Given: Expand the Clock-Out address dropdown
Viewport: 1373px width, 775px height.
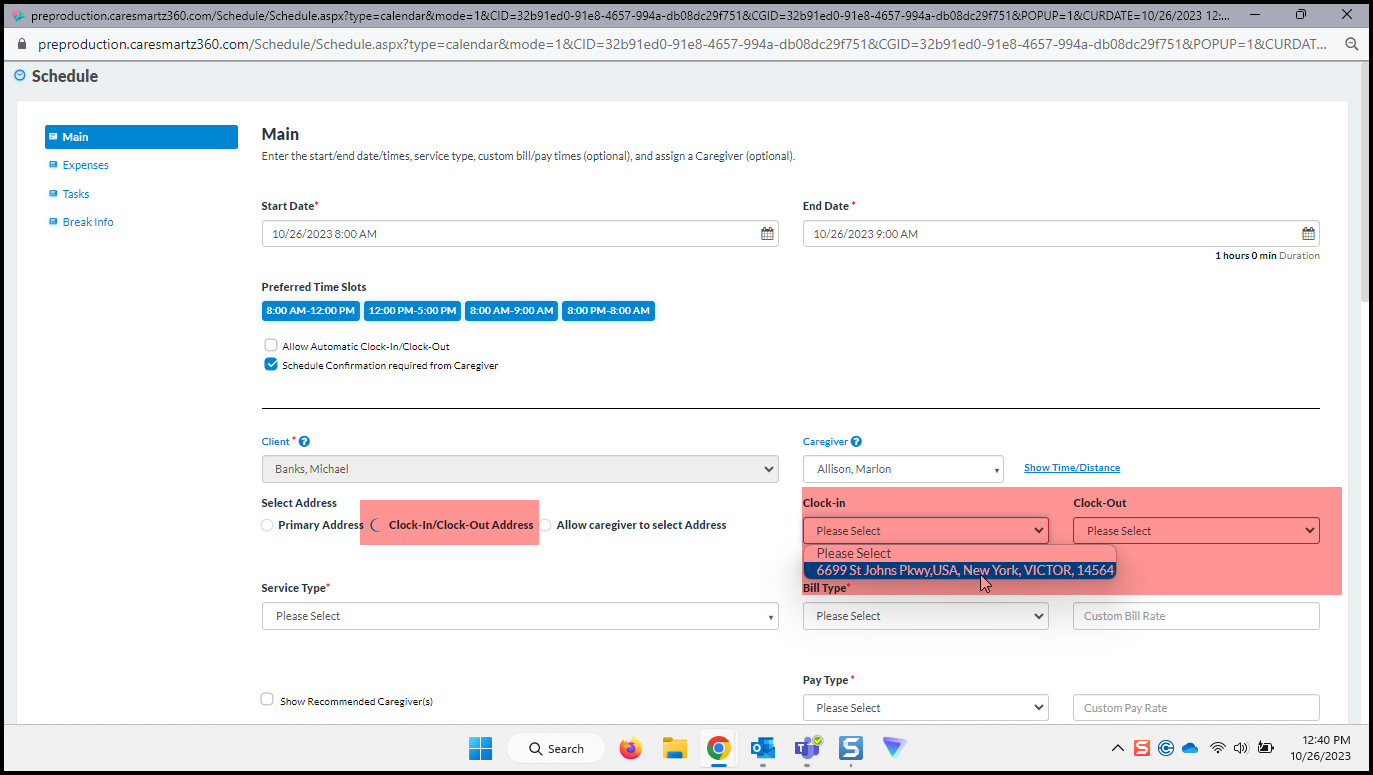Looking at the screenshot, I should click(1196, 531).
